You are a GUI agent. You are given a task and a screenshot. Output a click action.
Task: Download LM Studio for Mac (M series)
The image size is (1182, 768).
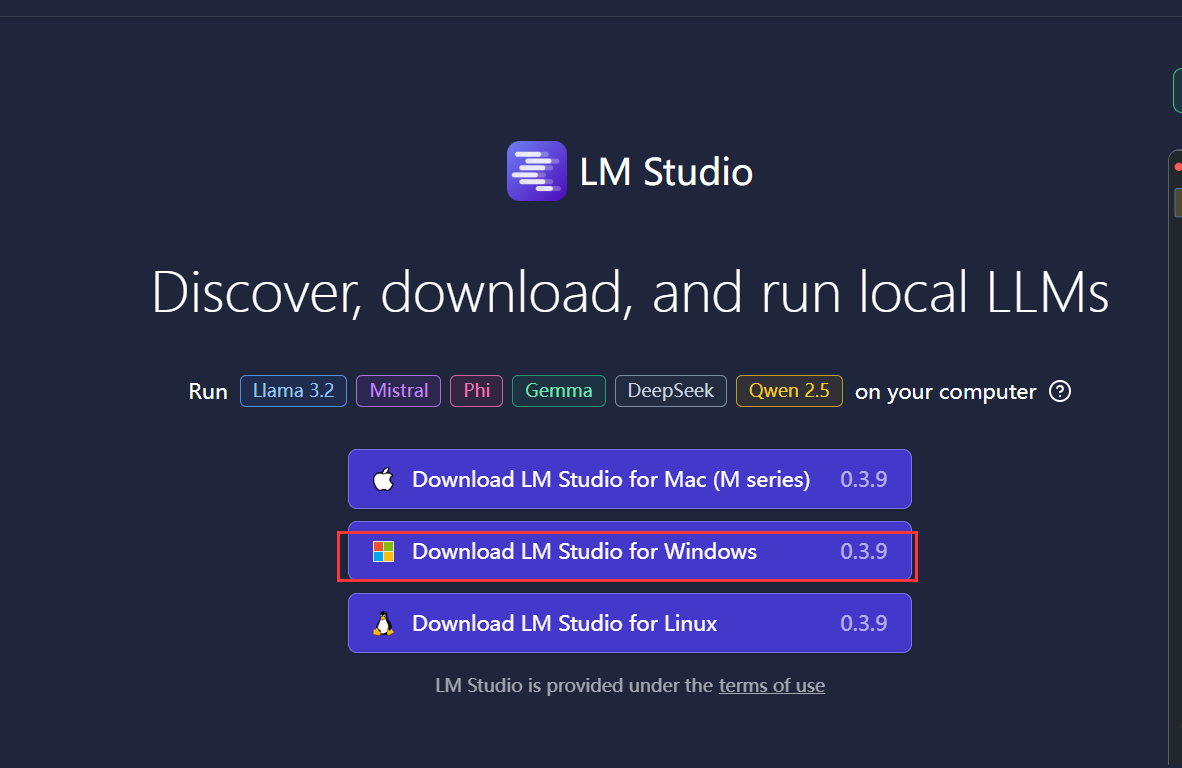[x=629, y=479]
